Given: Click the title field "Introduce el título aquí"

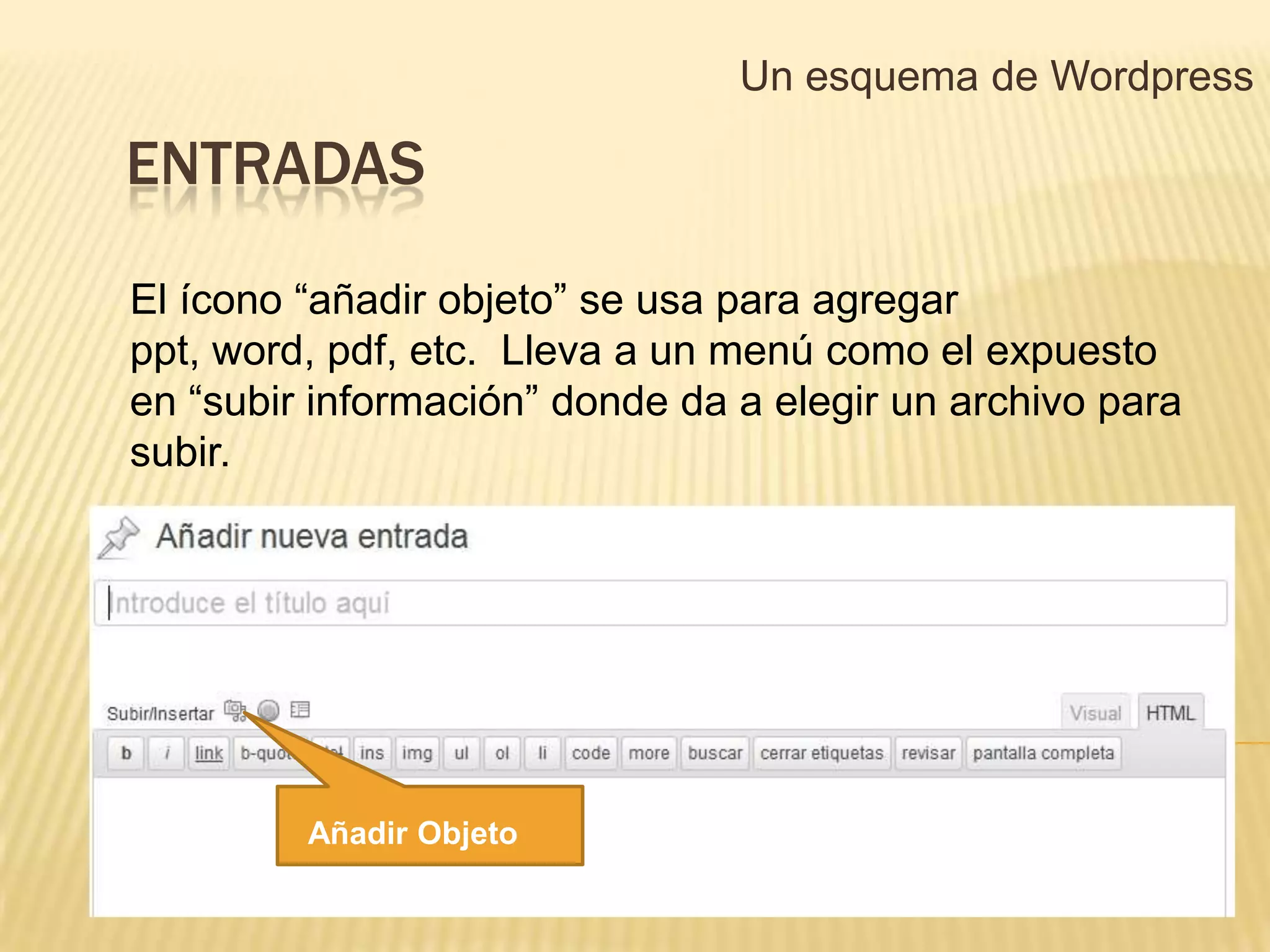Looking at the screenshot, I should 661,603.
